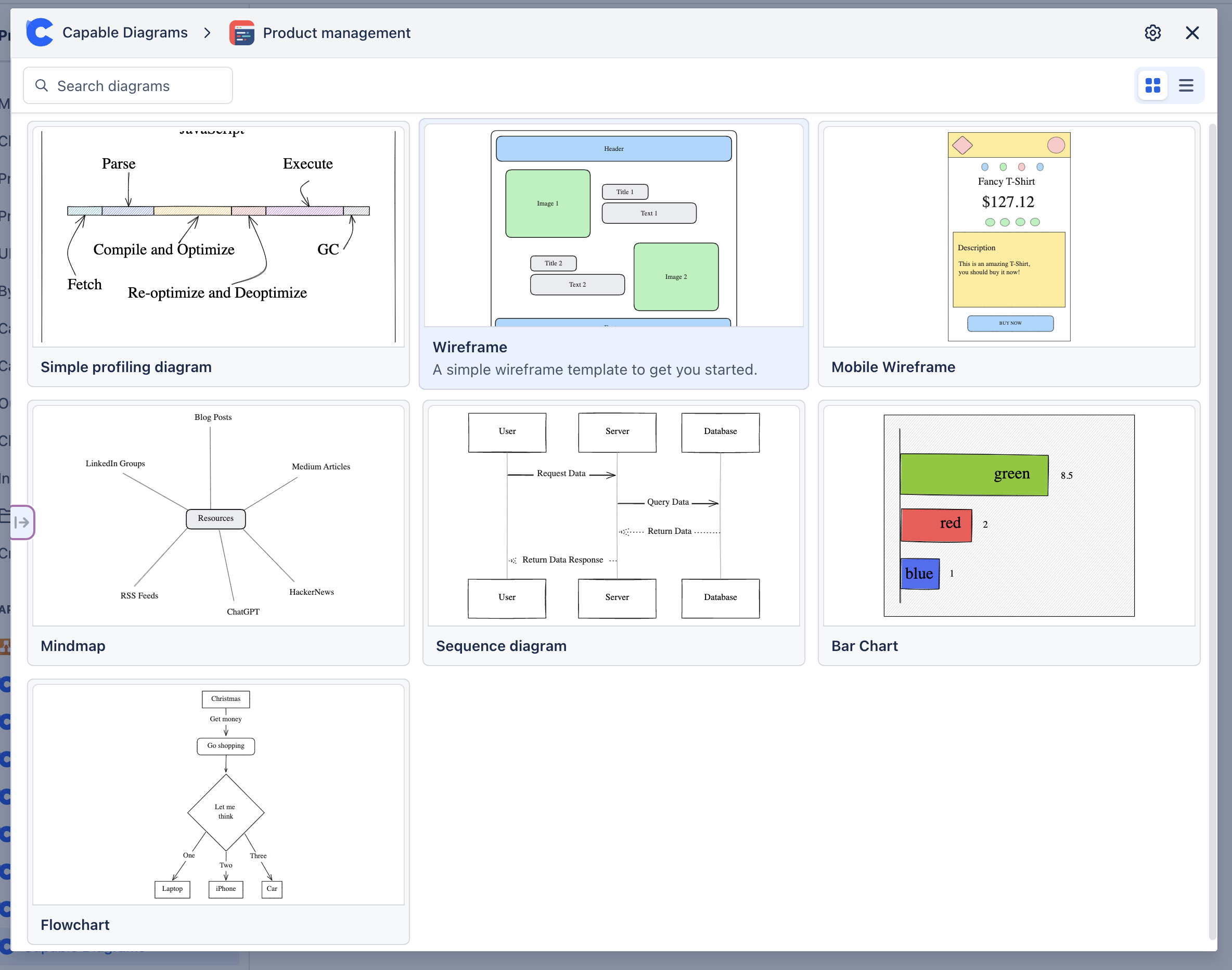Open the settings gear icon
Image resolution: width=1232 pixels, height=970 pixels.
click(x=1152, y=33)
